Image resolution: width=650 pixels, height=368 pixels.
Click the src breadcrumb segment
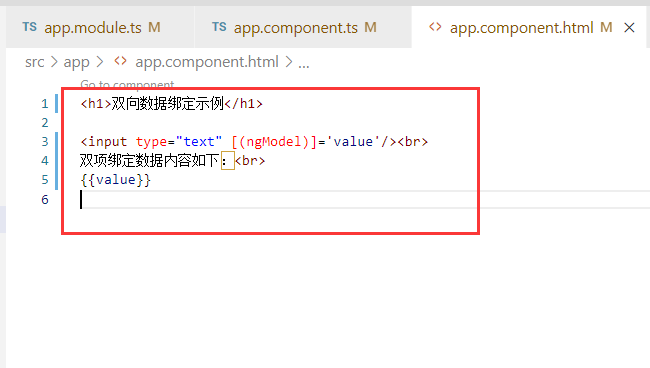click(34, 62)
